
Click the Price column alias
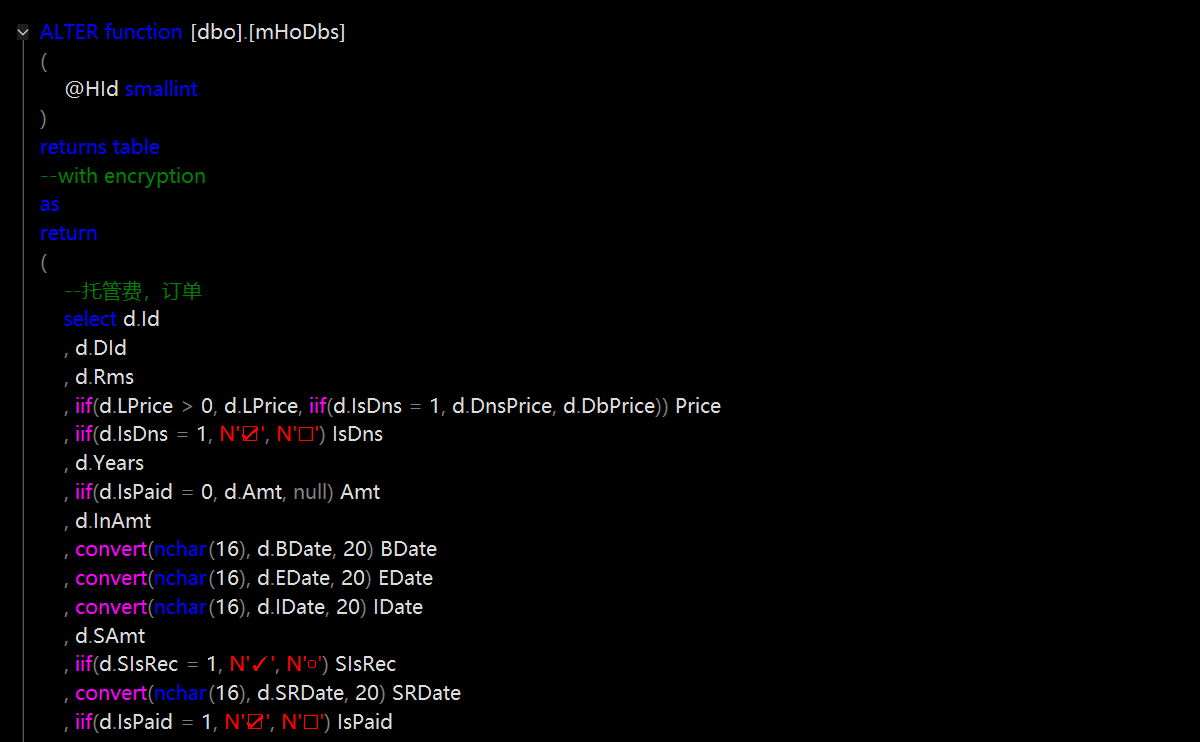coord(698,406)
